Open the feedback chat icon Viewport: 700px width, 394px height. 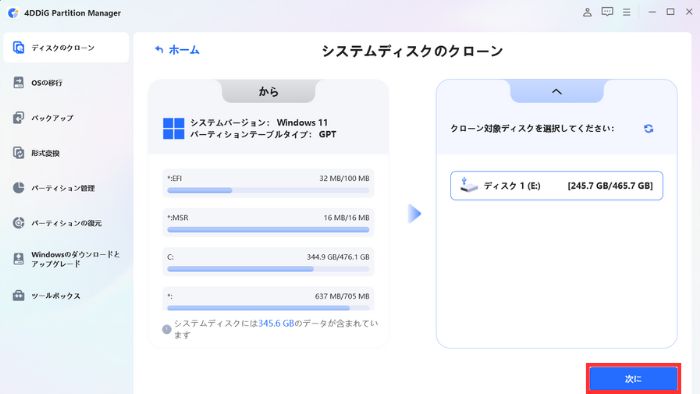click(x=607, y=12)
